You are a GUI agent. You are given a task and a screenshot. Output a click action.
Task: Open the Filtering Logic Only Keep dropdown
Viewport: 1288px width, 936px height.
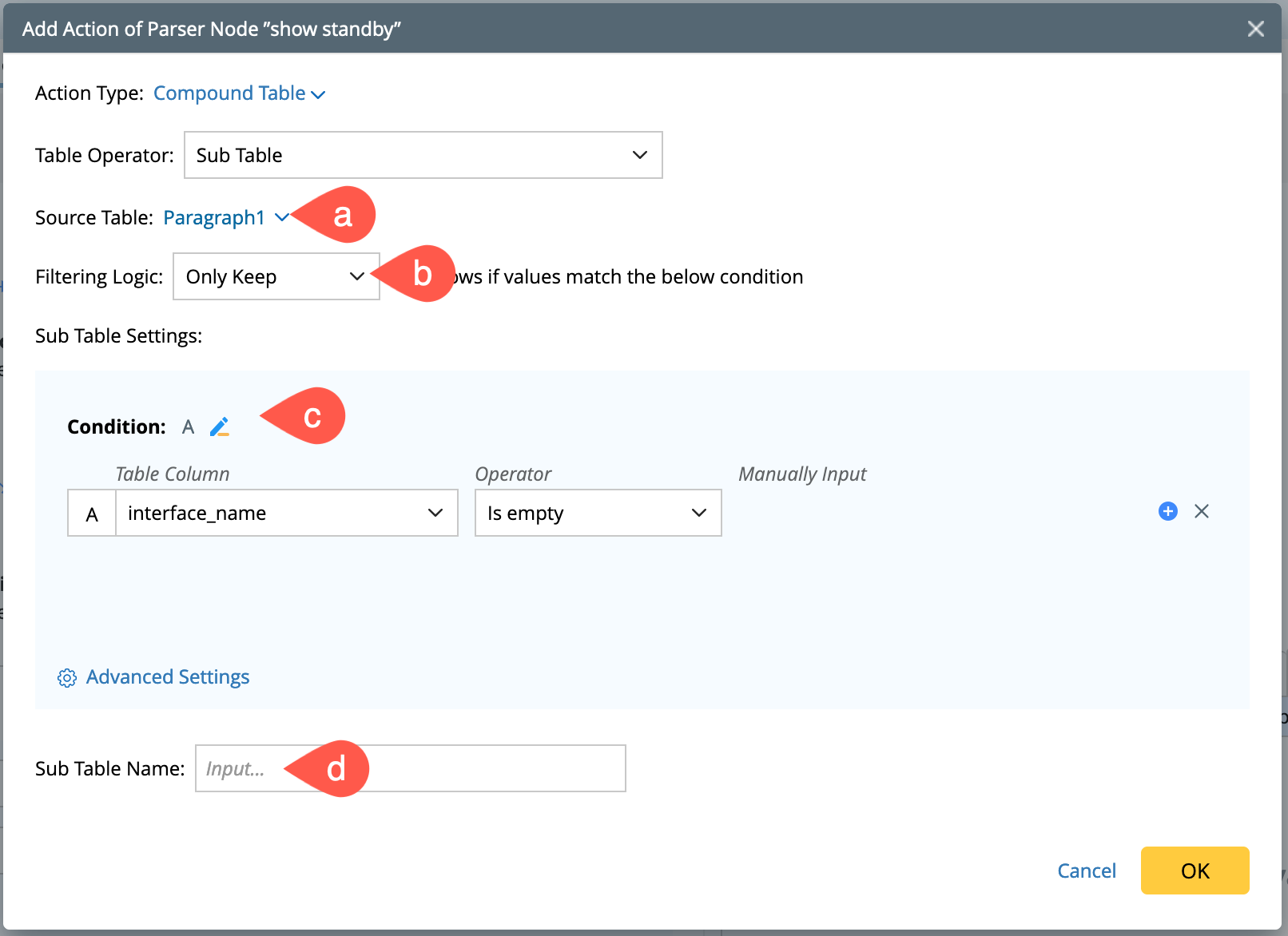[276, 276]
